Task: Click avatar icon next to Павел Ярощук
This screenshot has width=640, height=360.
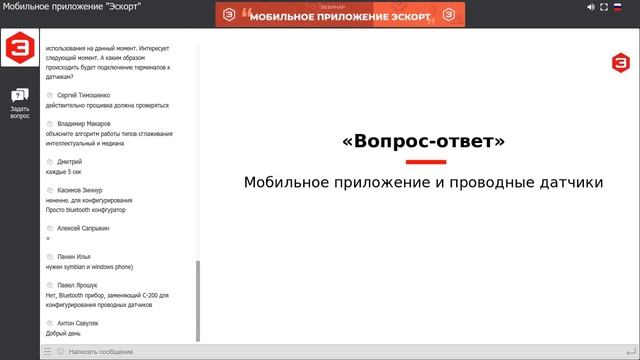Action: [x=50, y=285]
